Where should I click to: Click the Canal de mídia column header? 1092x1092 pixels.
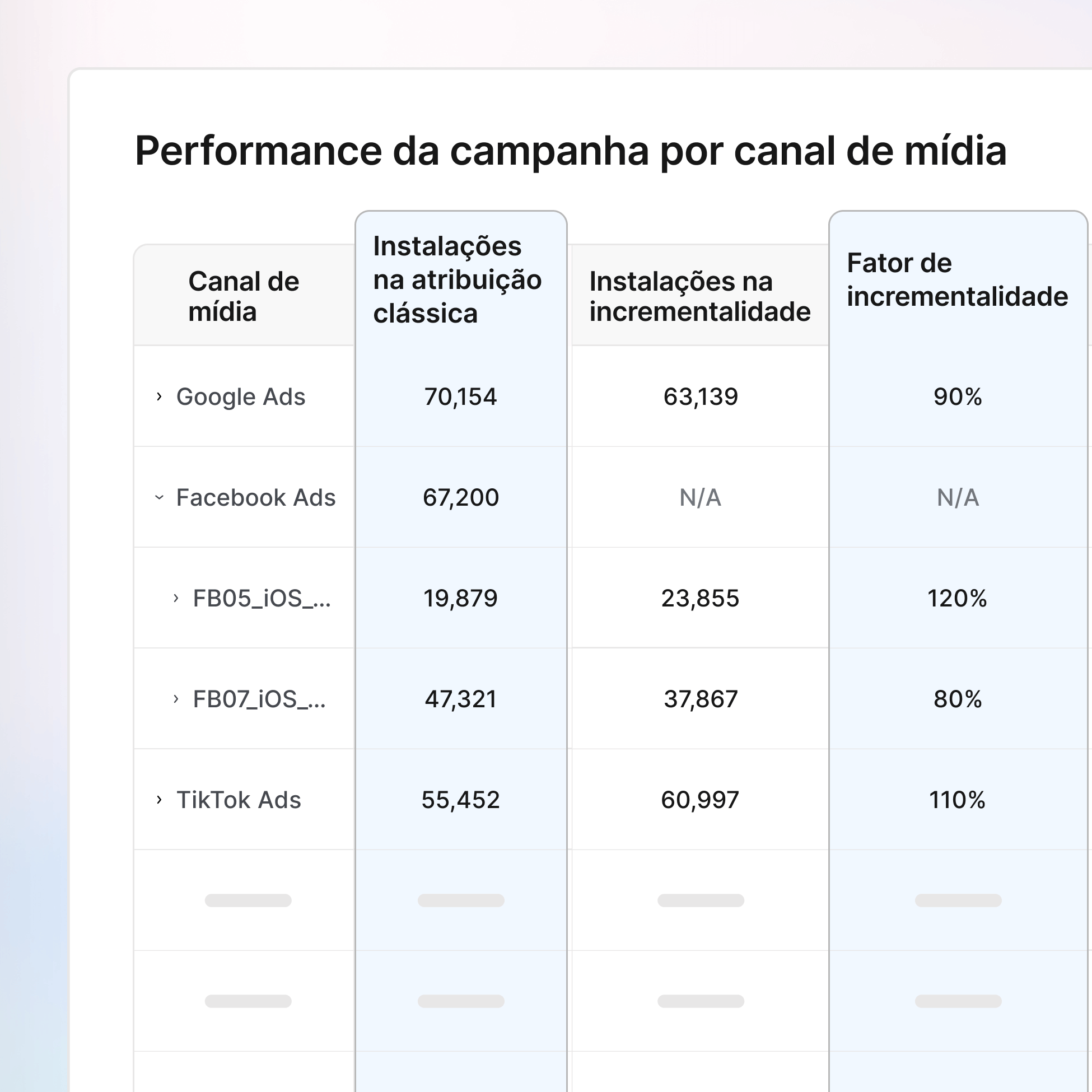click(x=244, y=296)
